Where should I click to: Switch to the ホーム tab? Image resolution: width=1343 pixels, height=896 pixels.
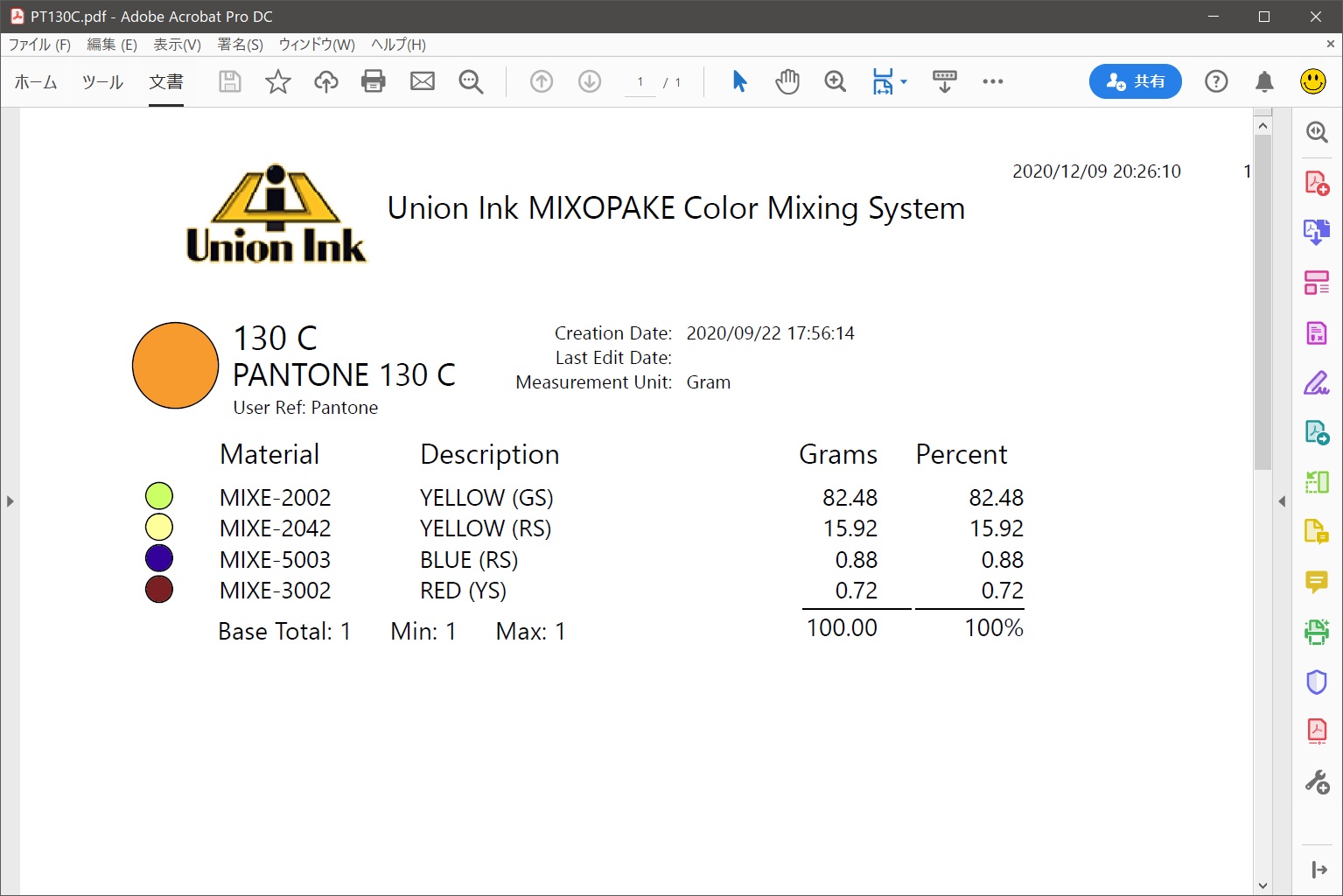(x=36, y=82)
